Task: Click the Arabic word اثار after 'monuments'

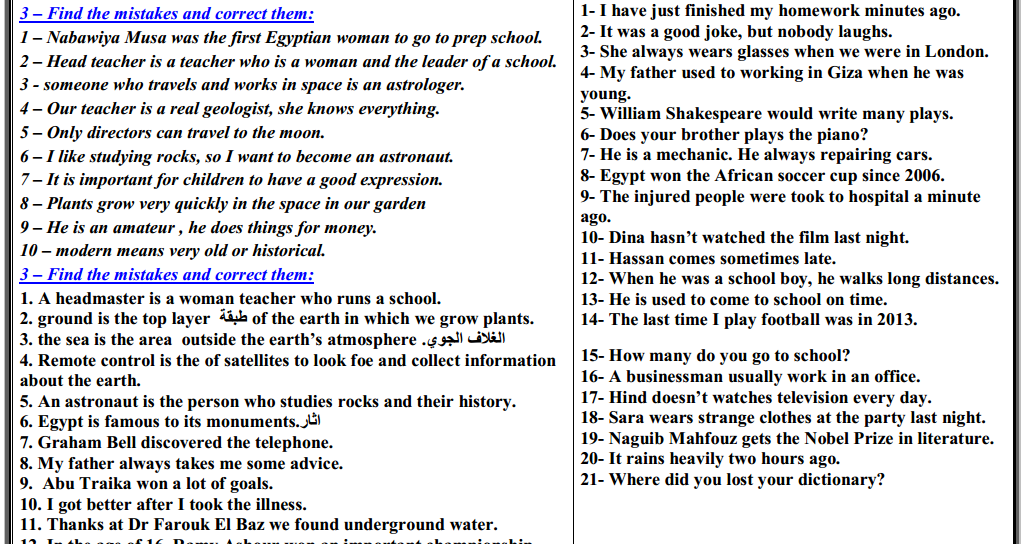Action: point(310,421)
